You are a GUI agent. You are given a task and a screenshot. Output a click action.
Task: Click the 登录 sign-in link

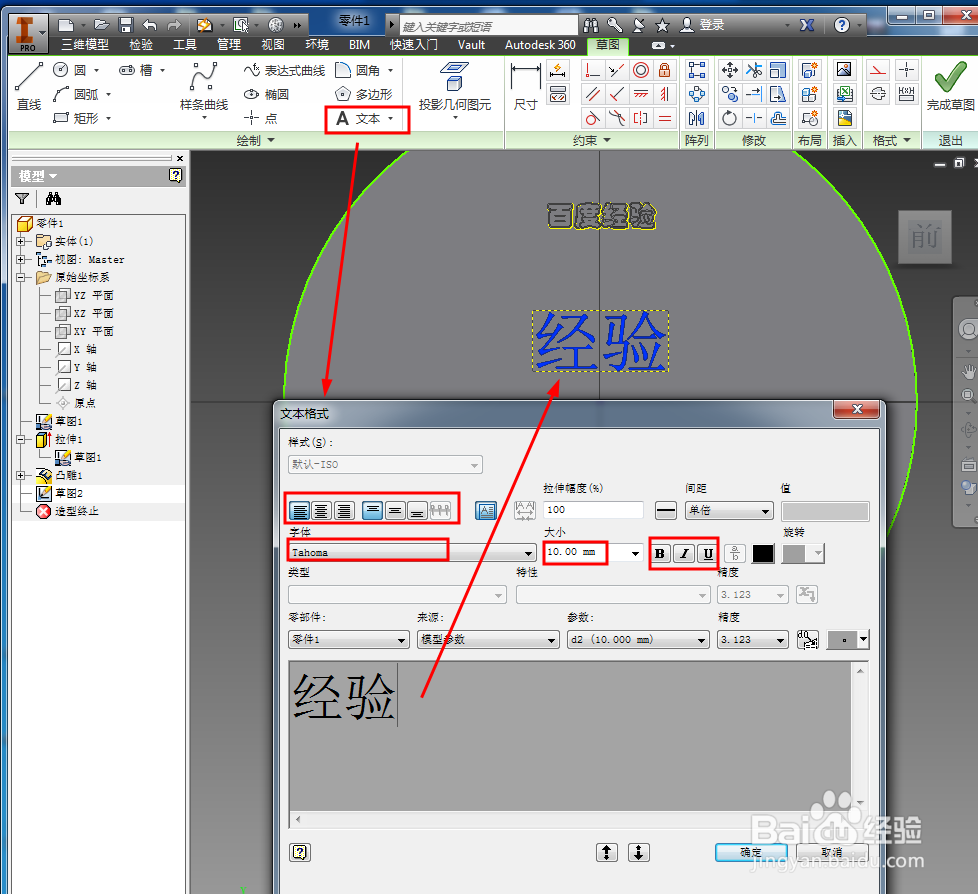tap(712, 25)
